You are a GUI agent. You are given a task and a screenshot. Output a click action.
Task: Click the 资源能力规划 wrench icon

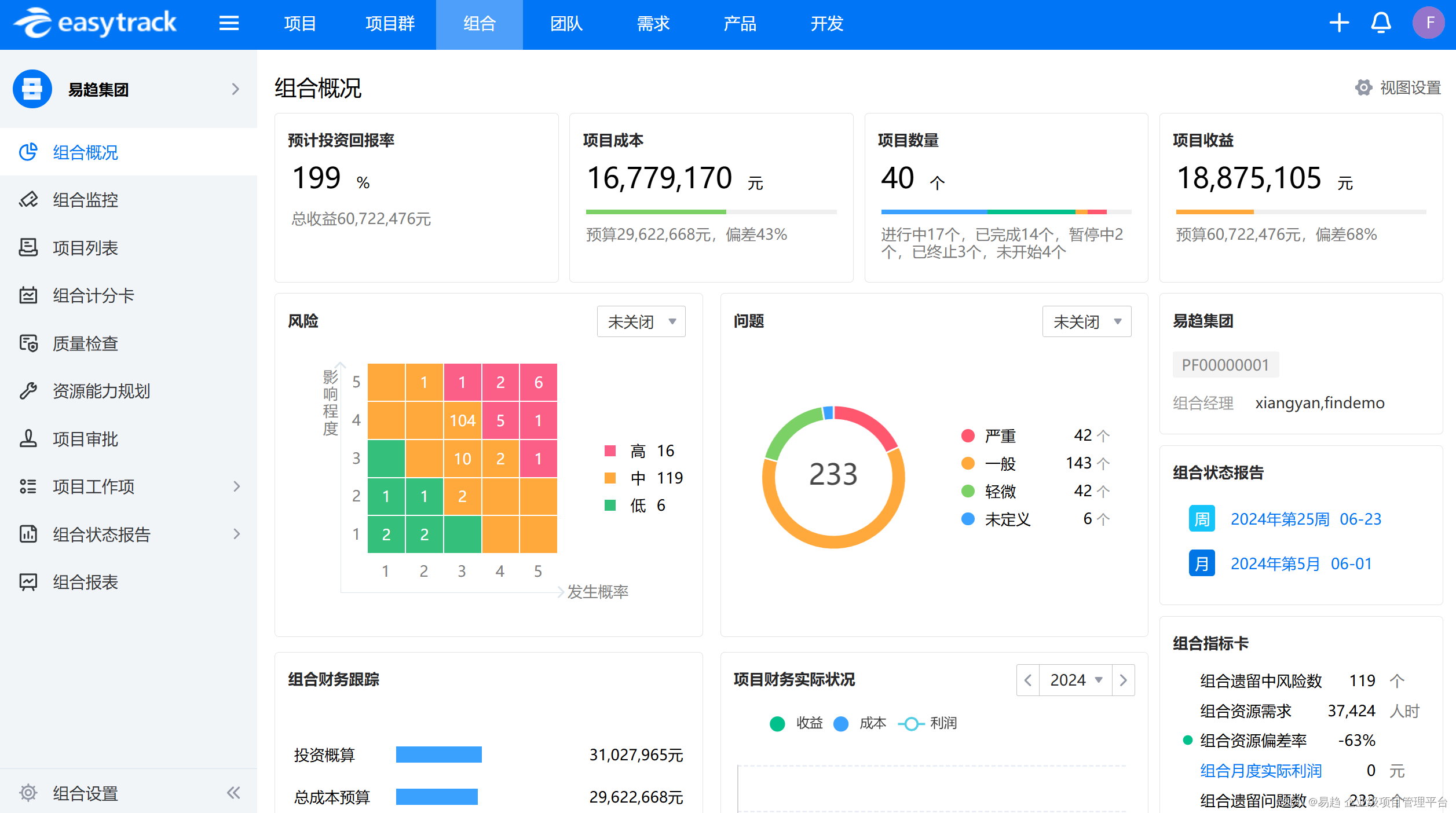tap(28, 391)
